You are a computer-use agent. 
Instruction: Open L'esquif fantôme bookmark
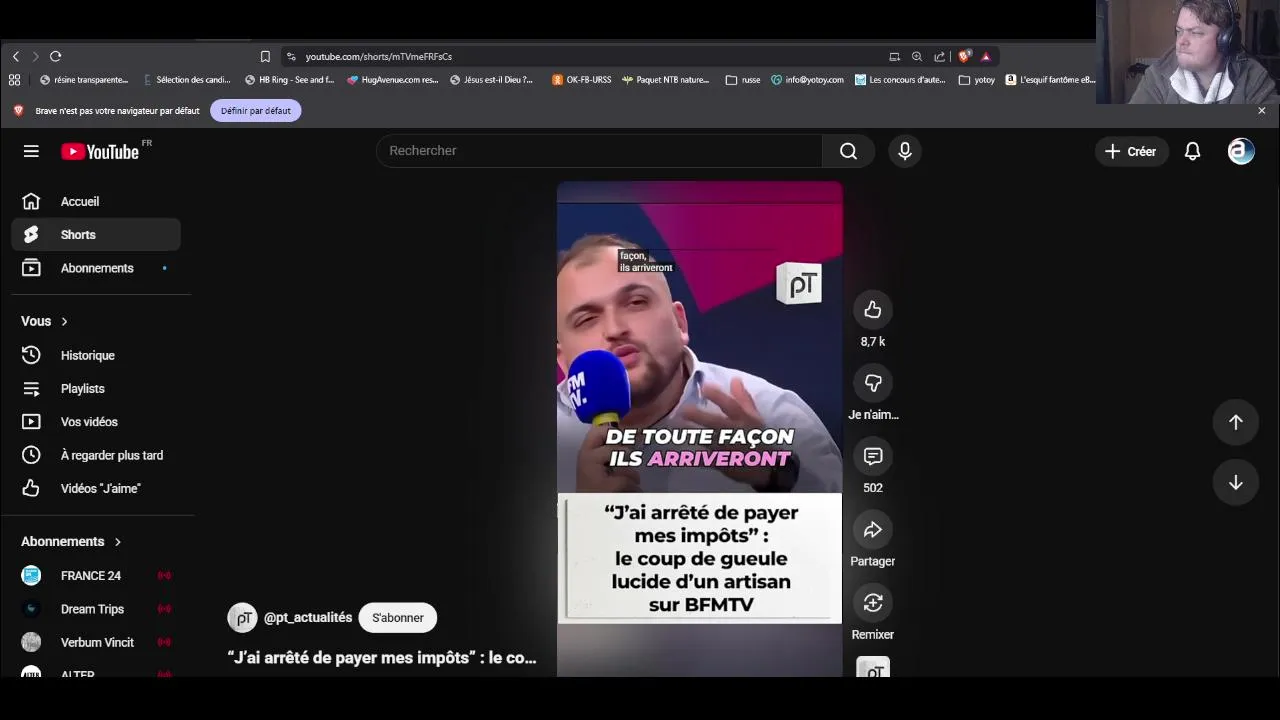(x=1051, y=80)
